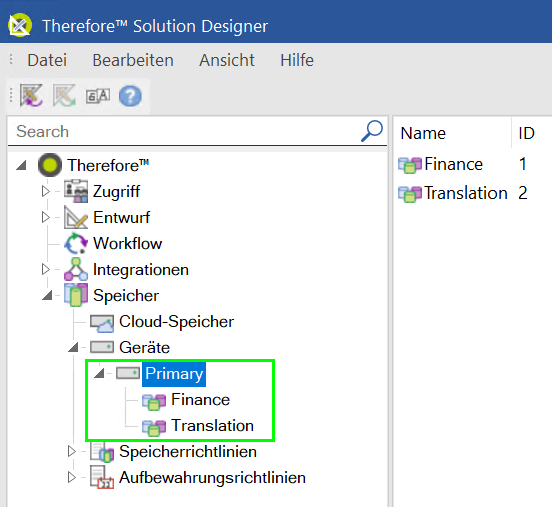Viewport: 552px width, 507px height.
Task: Click the Finance icon in the list pane
Action: click(x=410, y=165)
